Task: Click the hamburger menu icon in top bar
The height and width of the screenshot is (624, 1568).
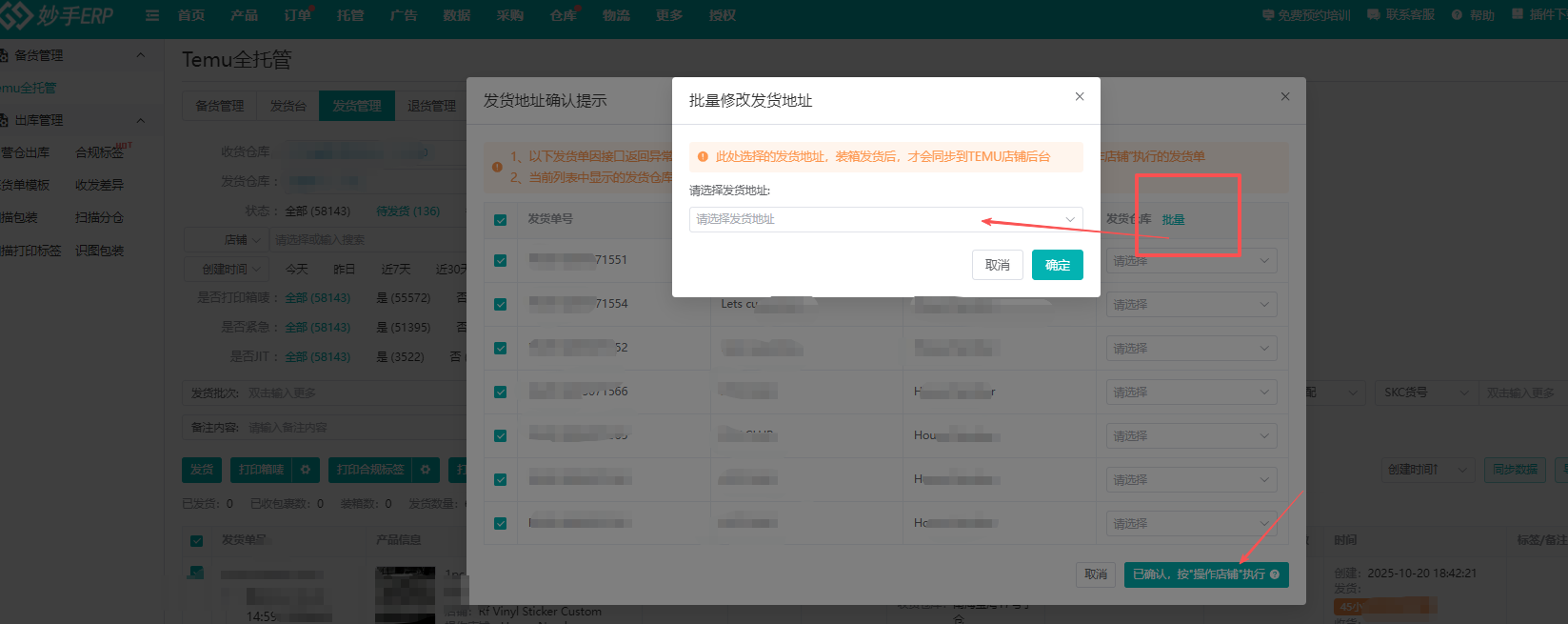Action: [152, 15]
